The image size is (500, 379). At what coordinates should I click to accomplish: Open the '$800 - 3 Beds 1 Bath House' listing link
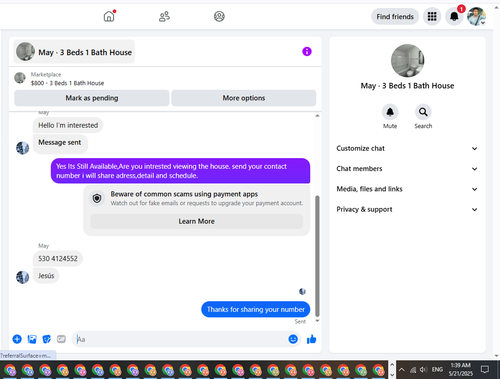[67, 83]
